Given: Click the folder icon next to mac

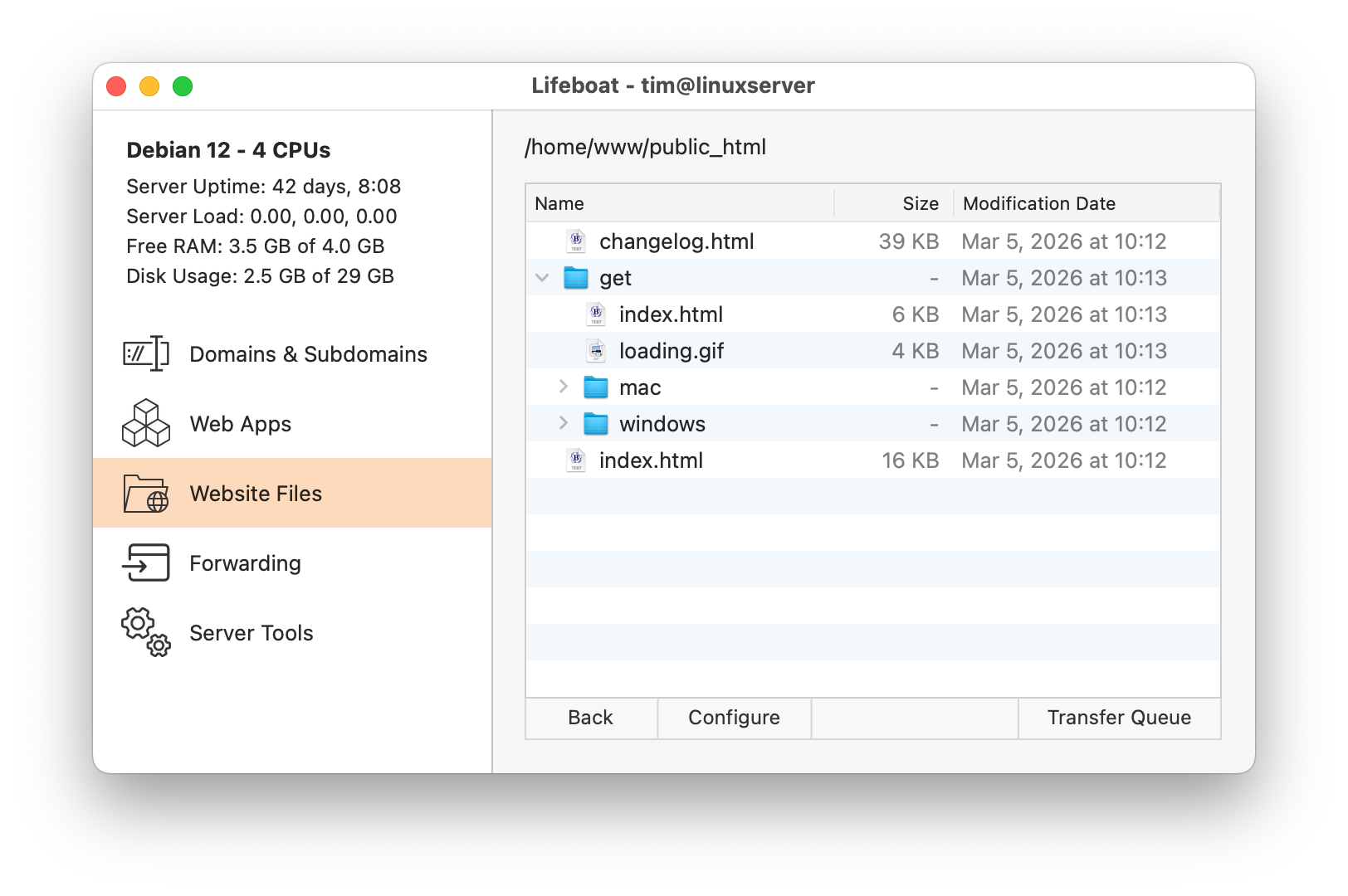Looking at the screenshot, I should 594,387.
